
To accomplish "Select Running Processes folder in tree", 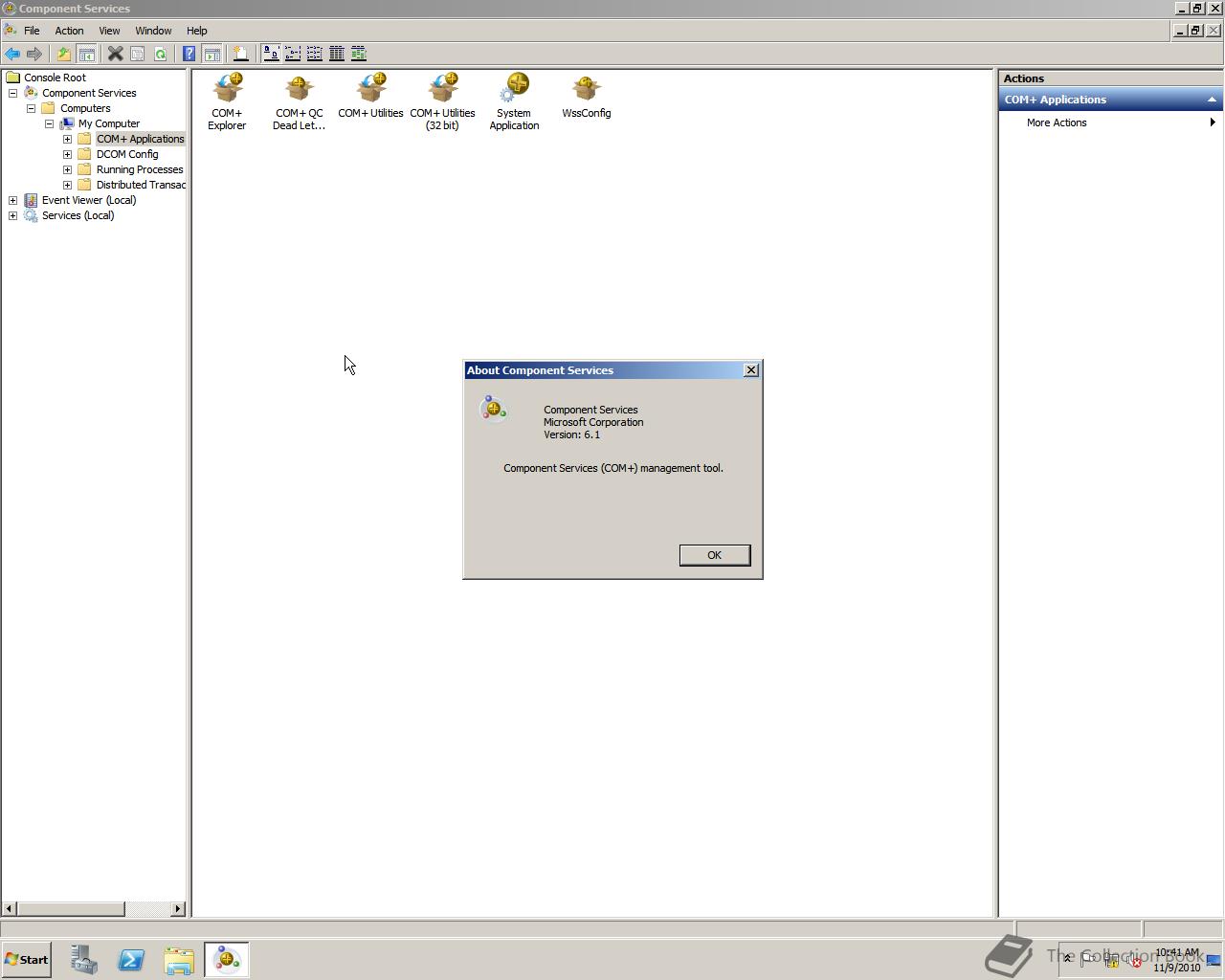I will (140, 169).
